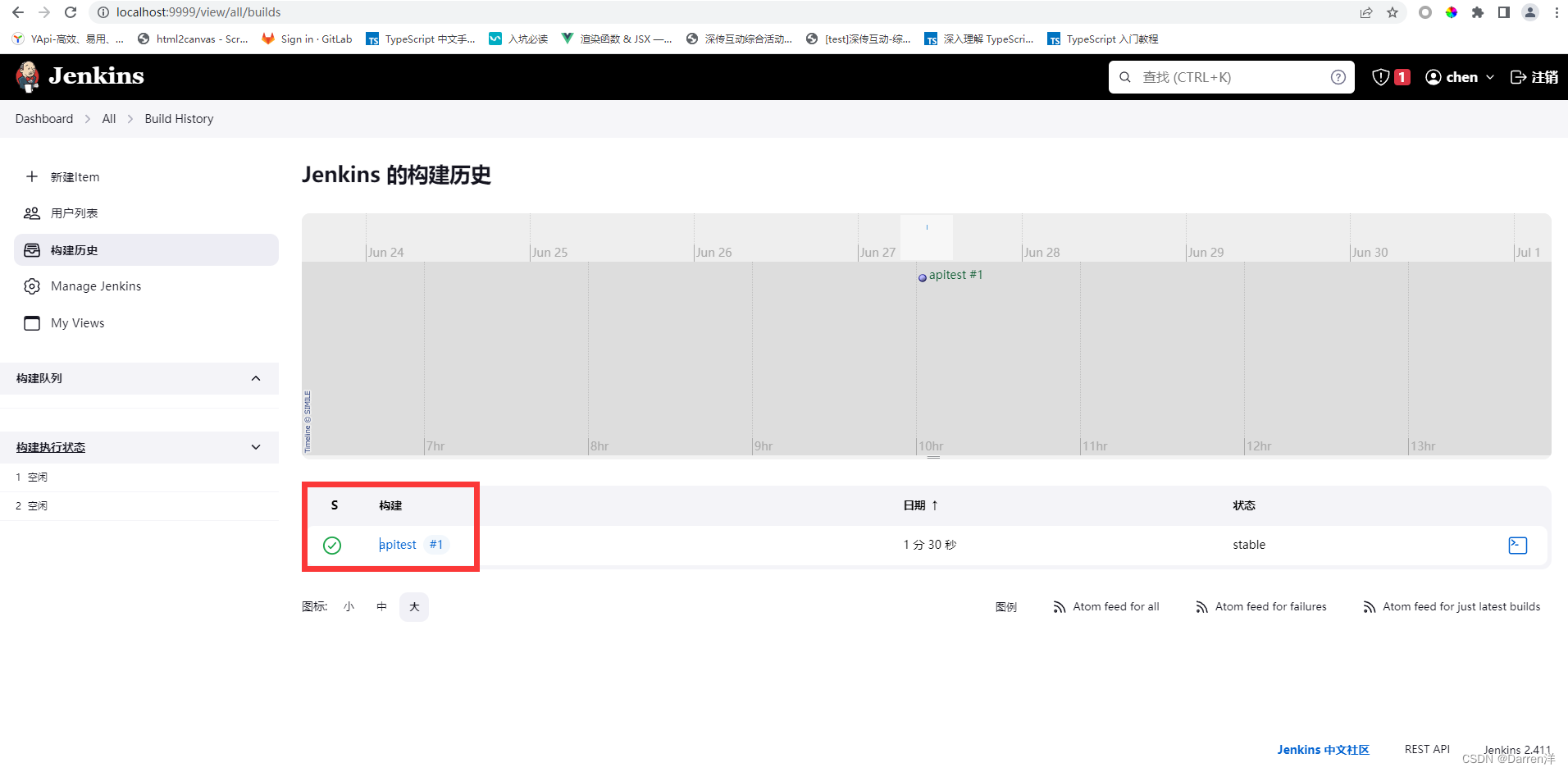Screen dimensions: 1568x772
Task: Collapse the 构建队列 panel
Action: tap(256, 378)
